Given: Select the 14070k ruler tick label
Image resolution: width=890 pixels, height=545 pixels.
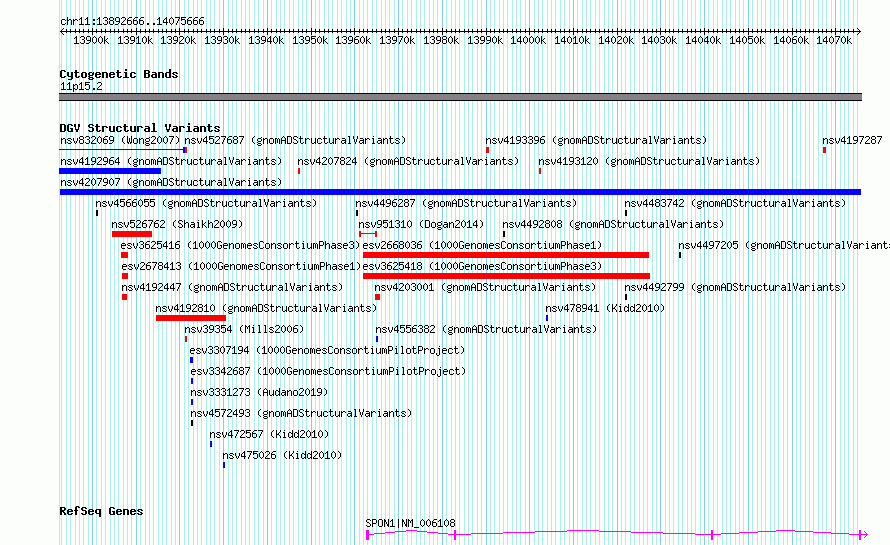Looking at the screenshot, I should pyautogui.click(x=834, y=40).
